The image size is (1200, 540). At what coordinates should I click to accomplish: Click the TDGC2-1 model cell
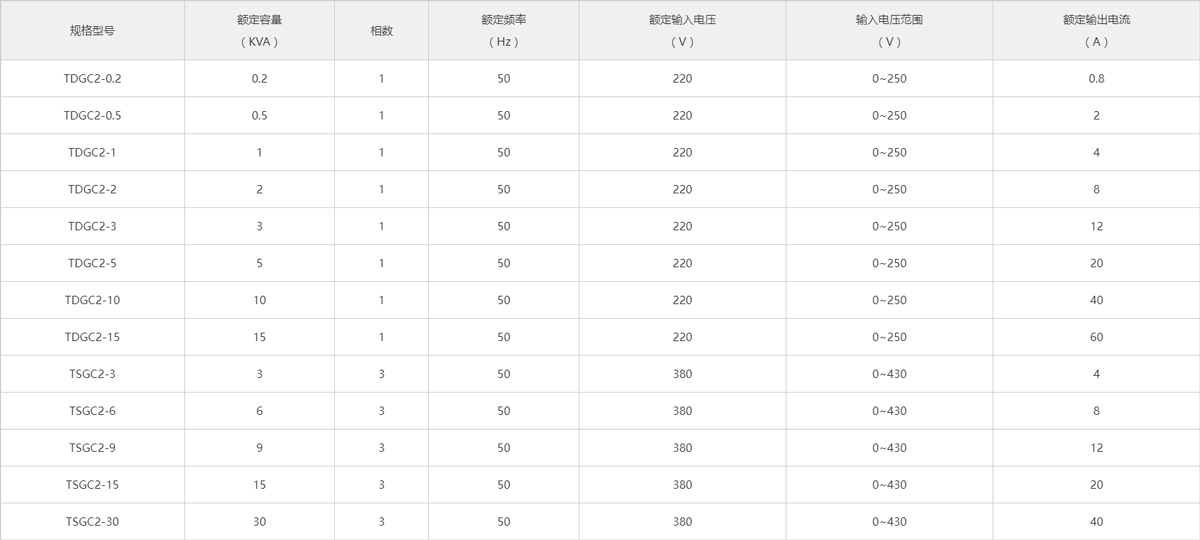coord(92,152)
